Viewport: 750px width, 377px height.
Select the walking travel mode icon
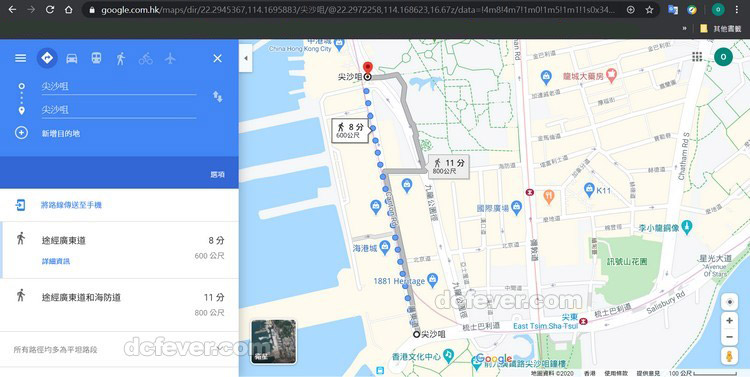(121, 58)
